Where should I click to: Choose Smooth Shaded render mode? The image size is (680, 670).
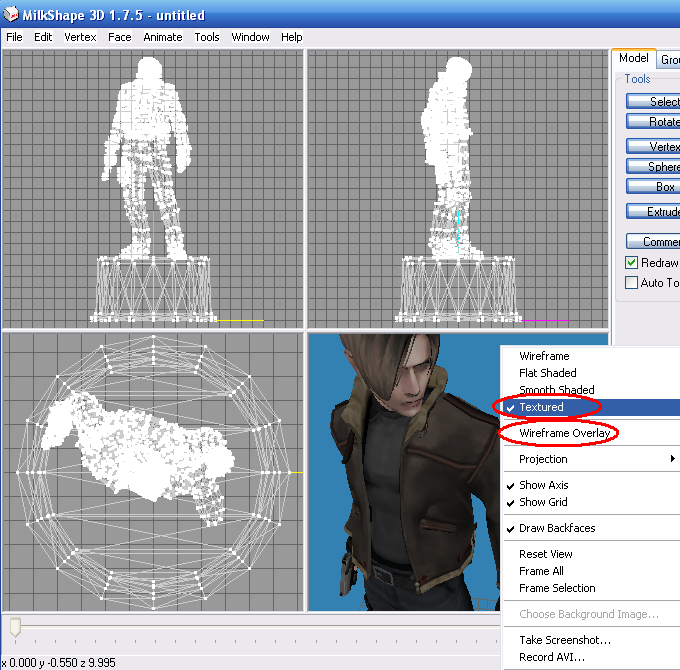557,390
